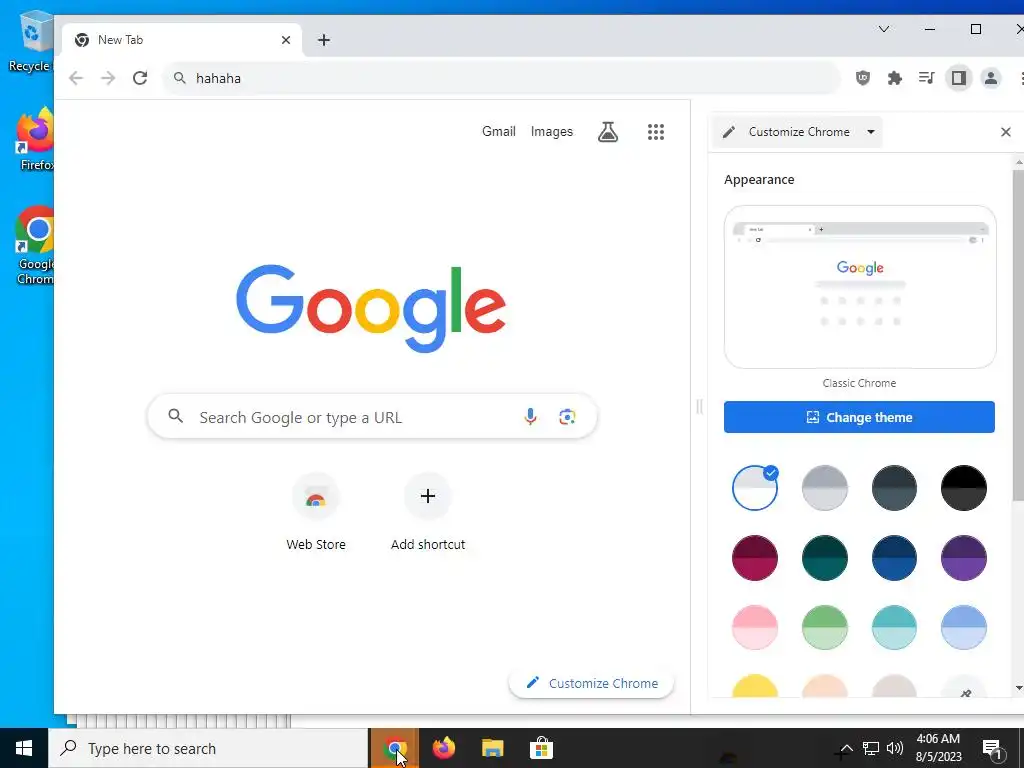Open the network status tray icon
Screen dimensions: 1024x768
click(871, 748)
